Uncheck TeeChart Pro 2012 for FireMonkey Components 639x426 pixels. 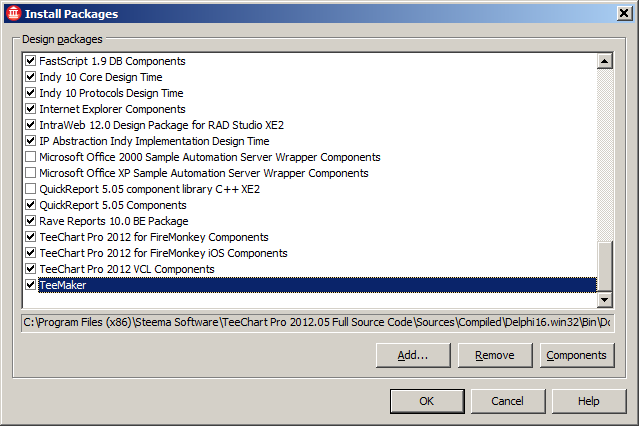click(x=31, y=237)
